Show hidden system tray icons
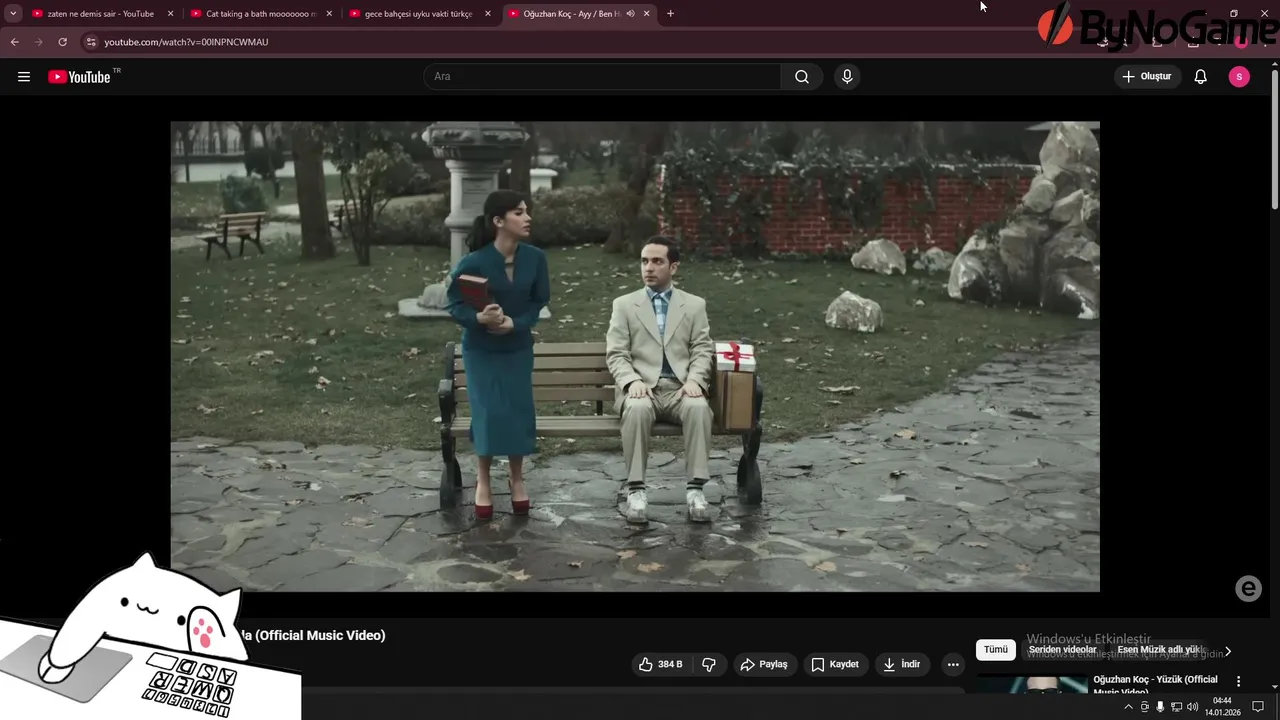 [1129, 707]
